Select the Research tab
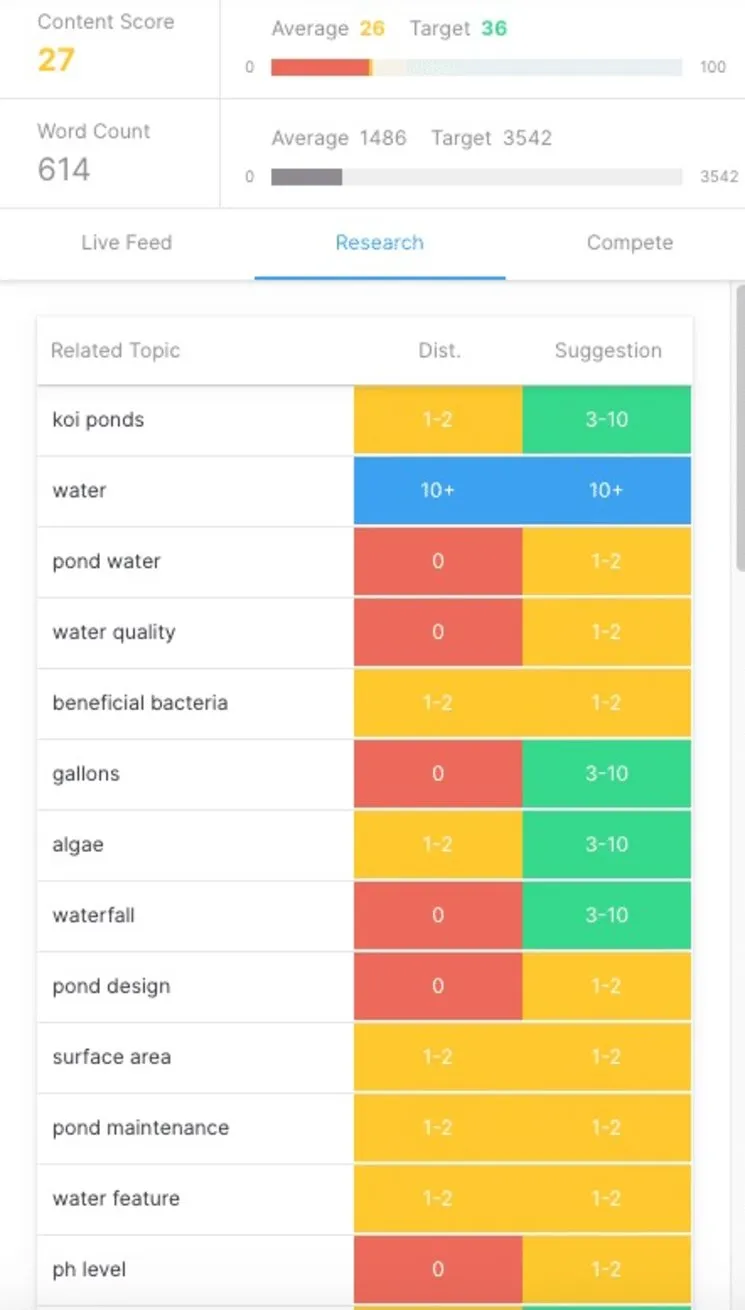The image size is (745, 1310). pos(379,243)
